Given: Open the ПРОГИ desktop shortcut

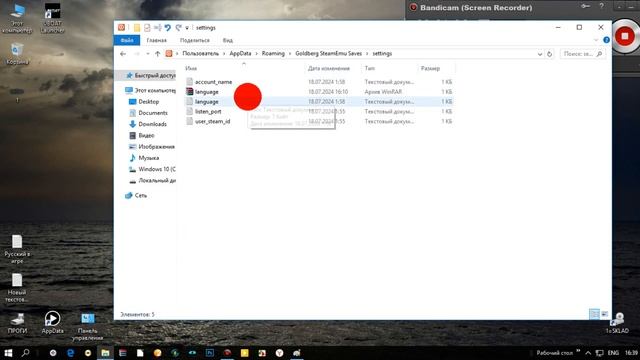Looking at the screenshot, I should coord(17,323).
